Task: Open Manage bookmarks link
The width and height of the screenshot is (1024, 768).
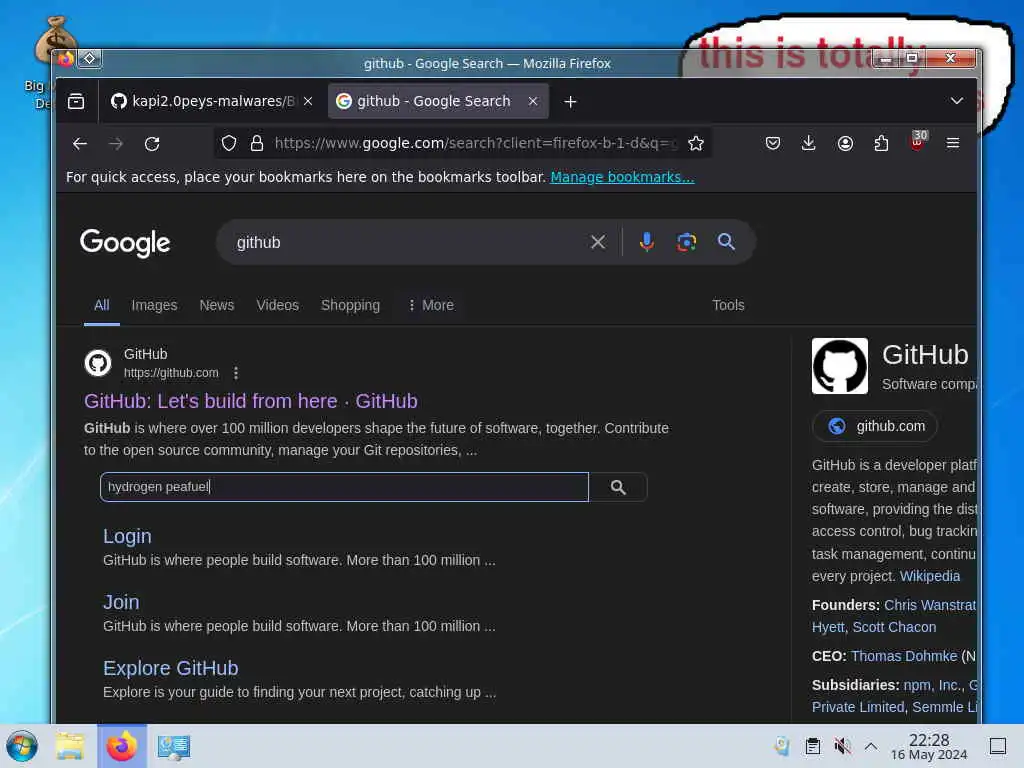Action: coord(622,177)
